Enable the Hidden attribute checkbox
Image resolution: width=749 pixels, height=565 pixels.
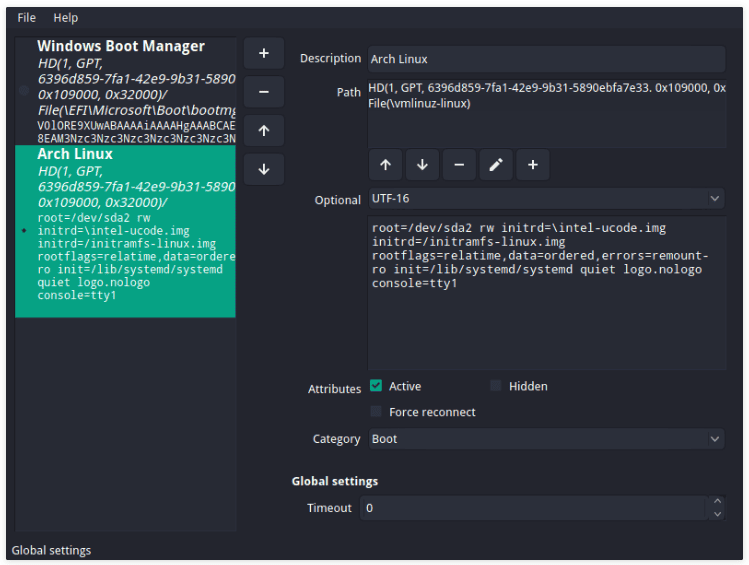496,385
